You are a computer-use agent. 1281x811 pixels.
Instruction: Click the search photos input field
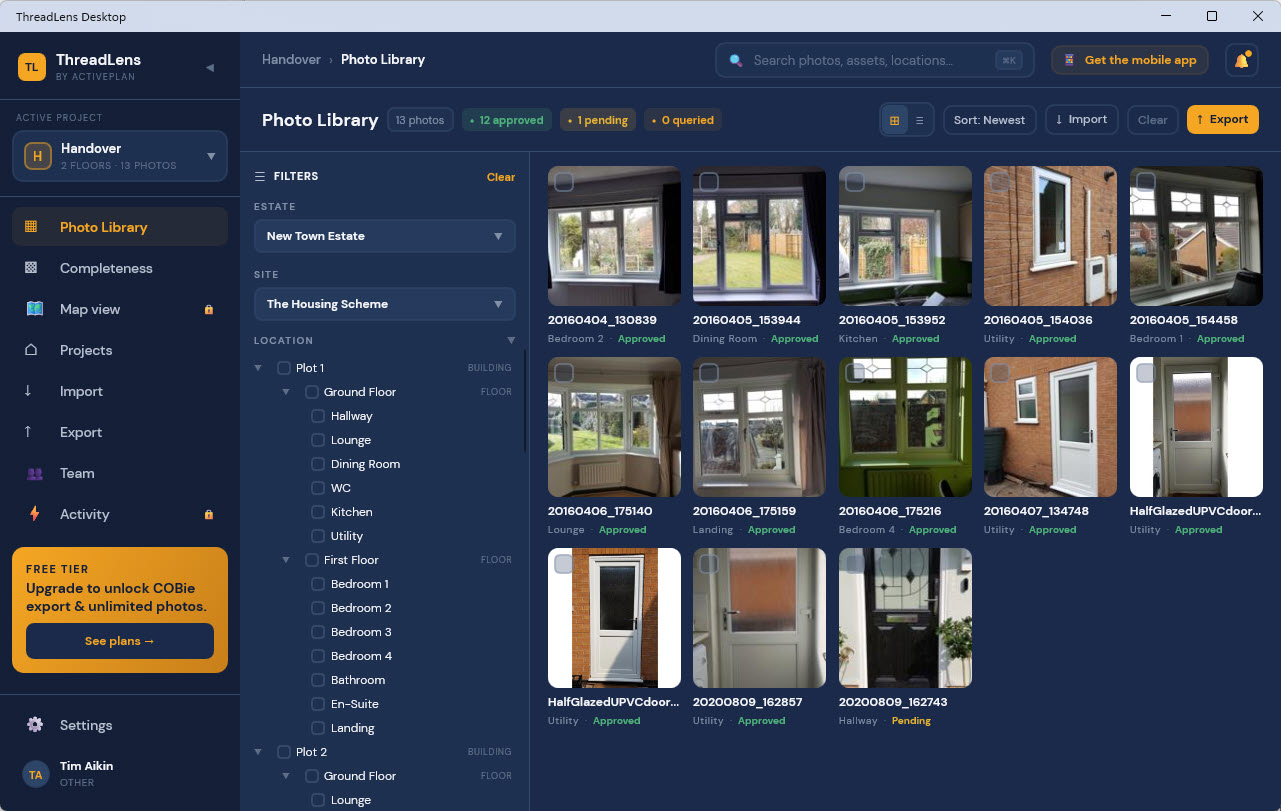[874, 60]
